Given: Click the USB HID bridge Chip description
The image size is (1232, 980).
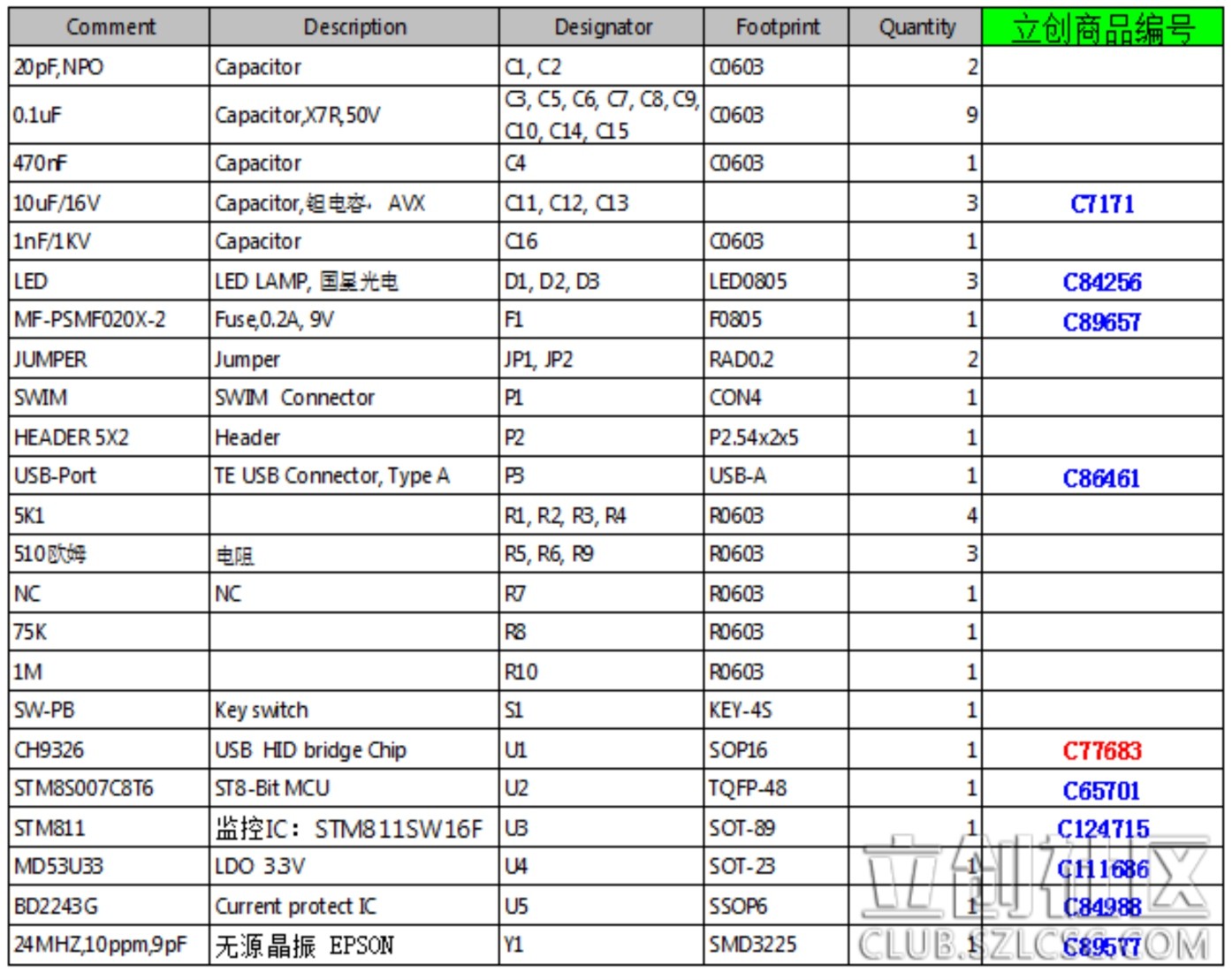Looking at the screenshot, I should pos(310,750).
